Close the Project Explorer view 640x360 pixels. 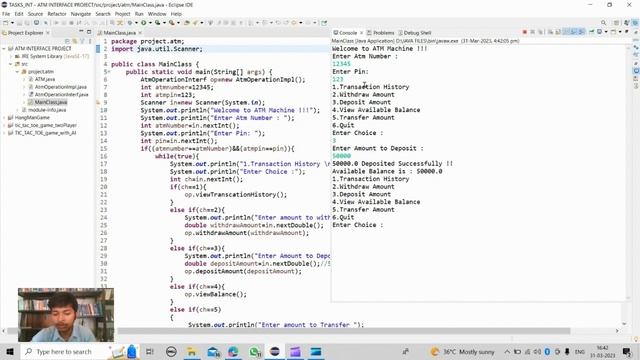(48, 33)
